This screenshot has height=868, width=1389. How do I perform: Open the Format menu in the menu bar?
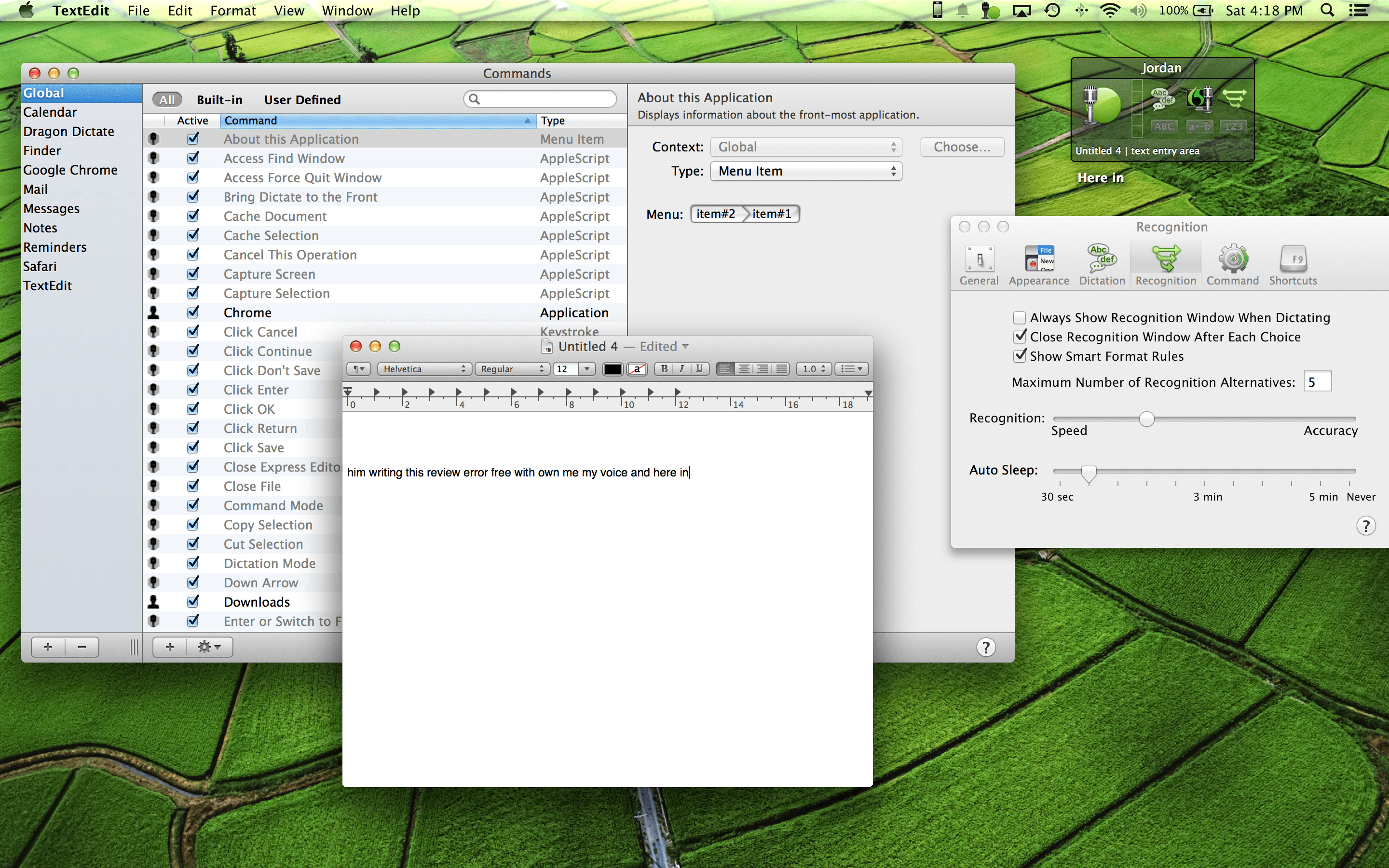(232, 10)
